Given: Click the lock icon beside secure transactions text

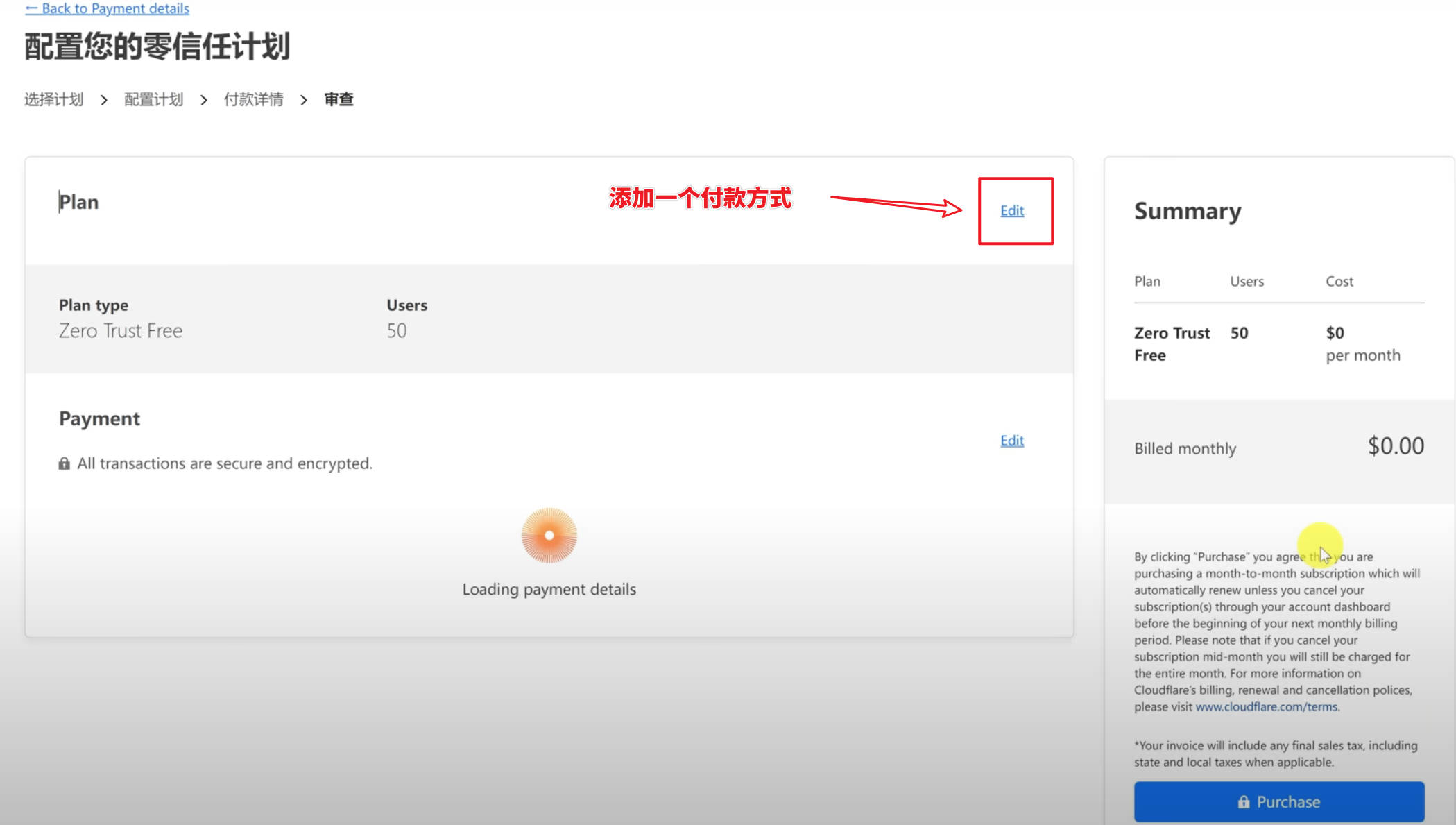Looking at the screenshot, I should tap(64, 463).
